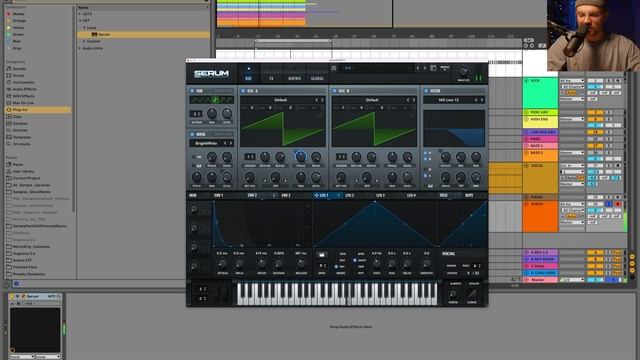Image resolution: width=640 pixels, height=360 pixels.
Task: Switch to the Serum FX tab
Action: (271, 74)
